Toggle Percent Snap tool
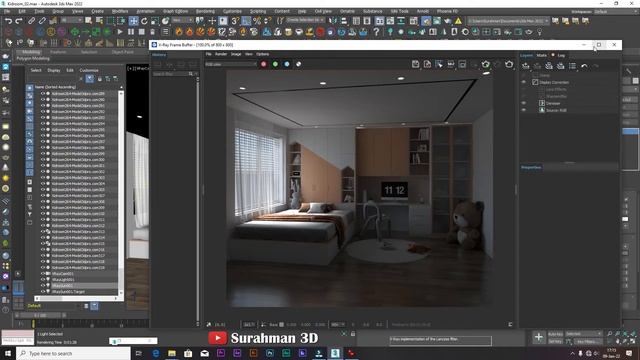Screen dimensions: 640x360 [x=257, y=20]
